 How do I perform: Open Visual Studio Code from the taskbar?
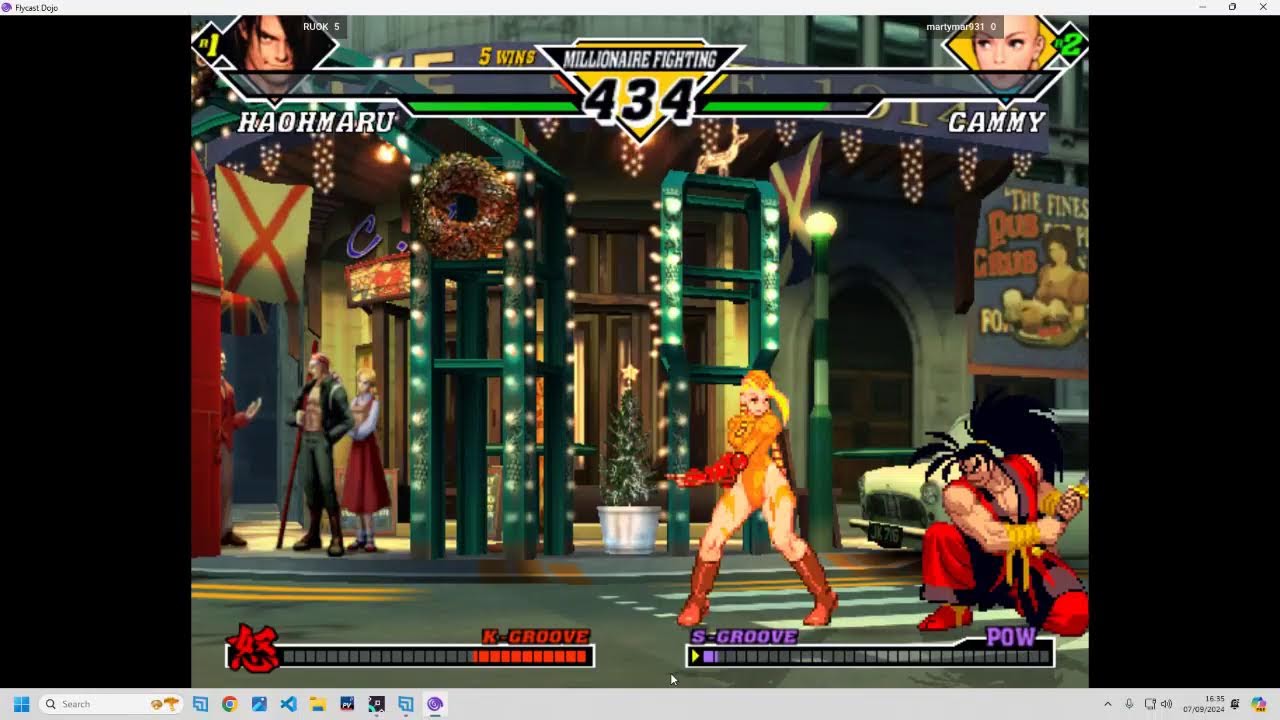pos(288,704)
